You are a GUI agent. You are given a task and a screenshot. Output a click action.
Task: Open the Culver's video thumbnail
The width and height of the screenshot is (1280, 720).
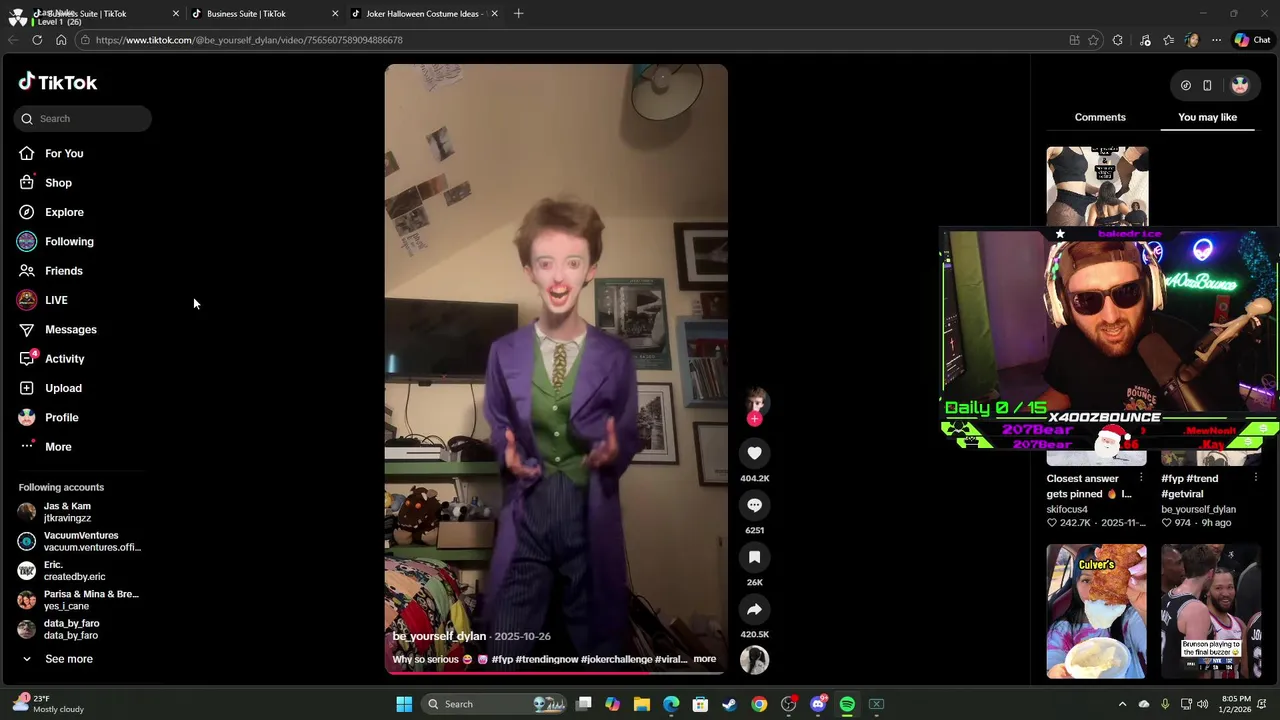(1097, 612)
